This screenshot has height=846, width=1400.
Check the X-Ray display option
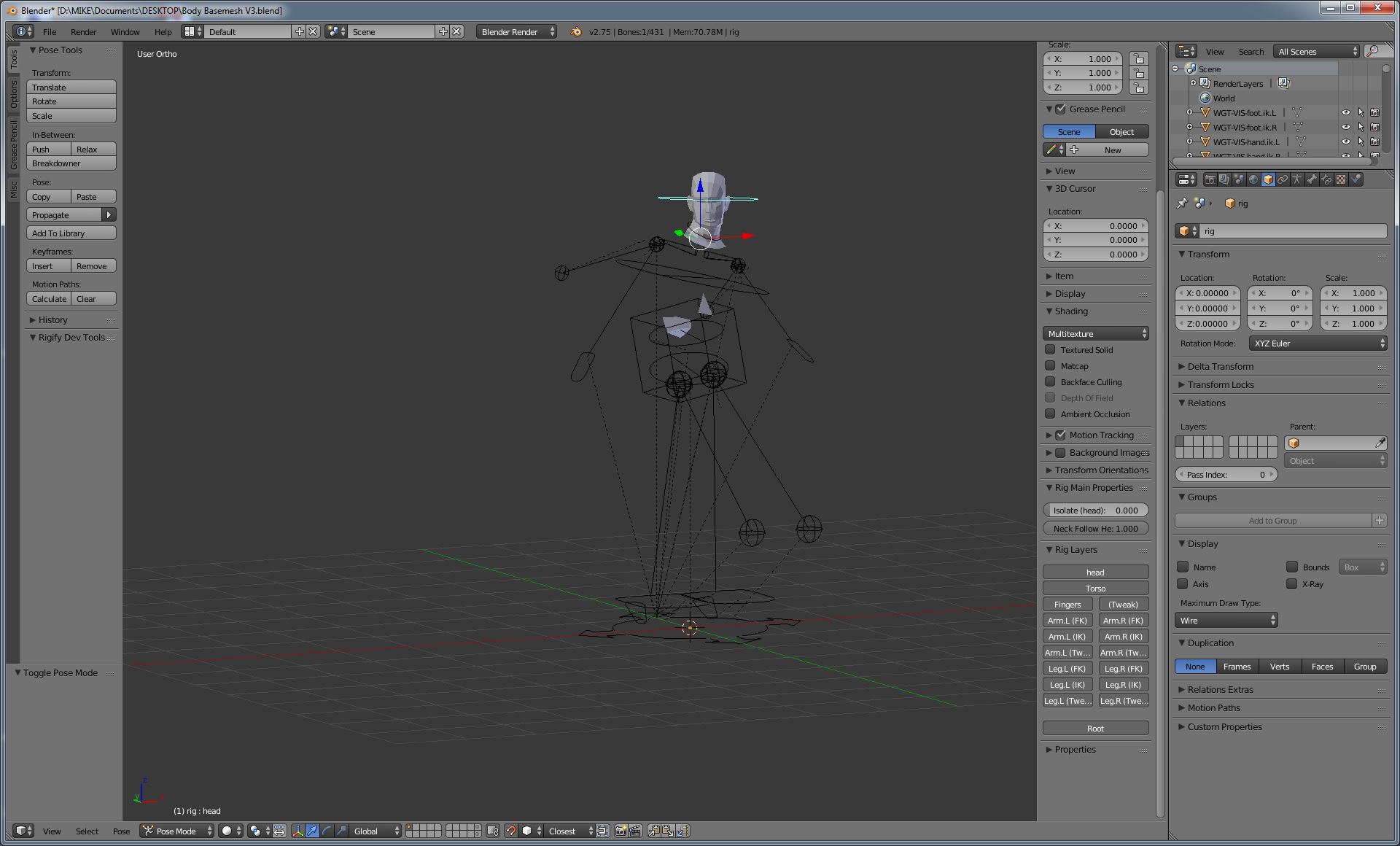[x=1291, y=584]
